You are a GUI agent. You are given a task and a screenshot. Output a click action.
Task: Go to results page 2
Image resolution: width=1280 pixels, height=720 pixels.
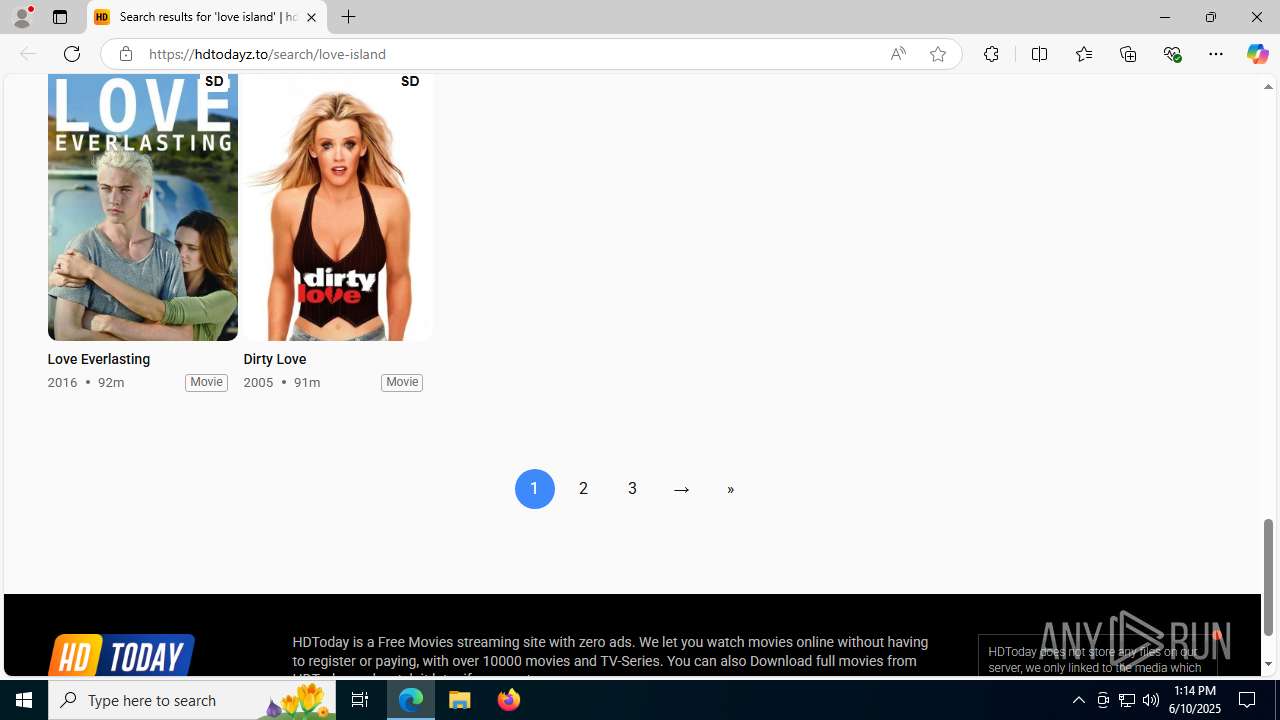[583, 489]
